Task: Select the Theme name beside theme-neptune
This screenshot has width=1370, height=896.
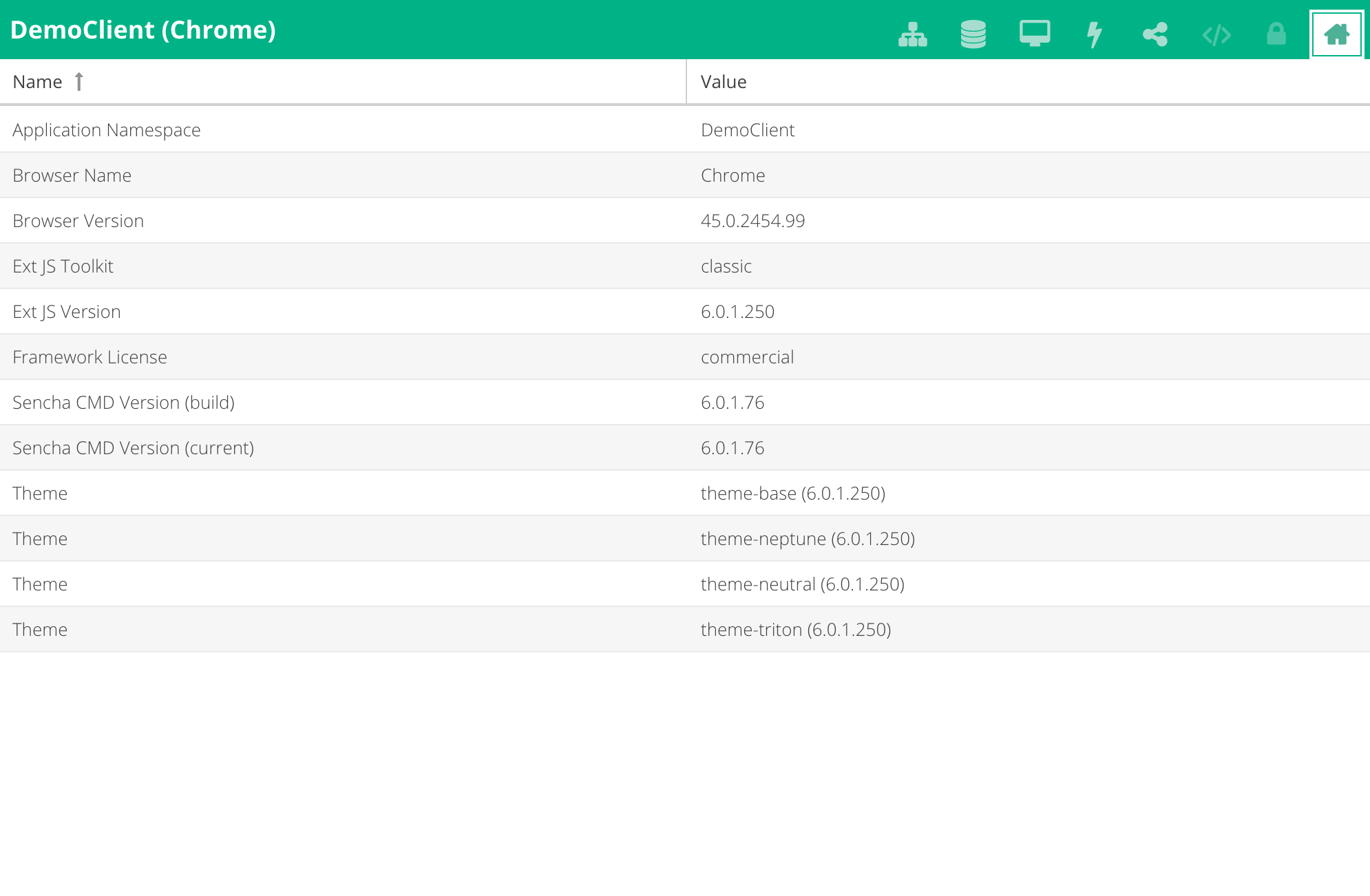Action: click(x=40, y=539)
